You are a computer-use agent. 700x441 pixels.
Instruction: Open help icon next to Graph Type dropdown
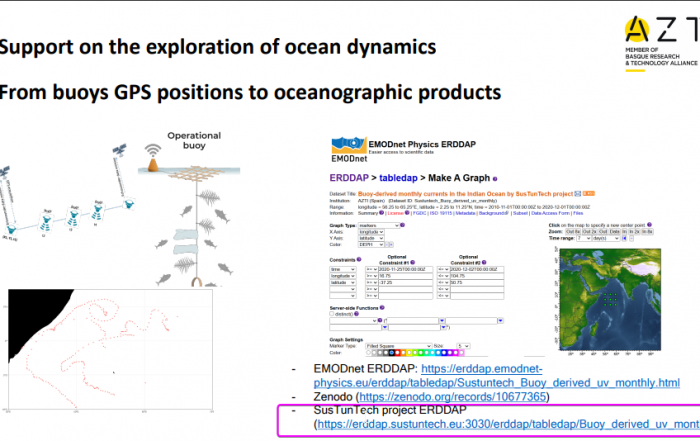[402, 225]
